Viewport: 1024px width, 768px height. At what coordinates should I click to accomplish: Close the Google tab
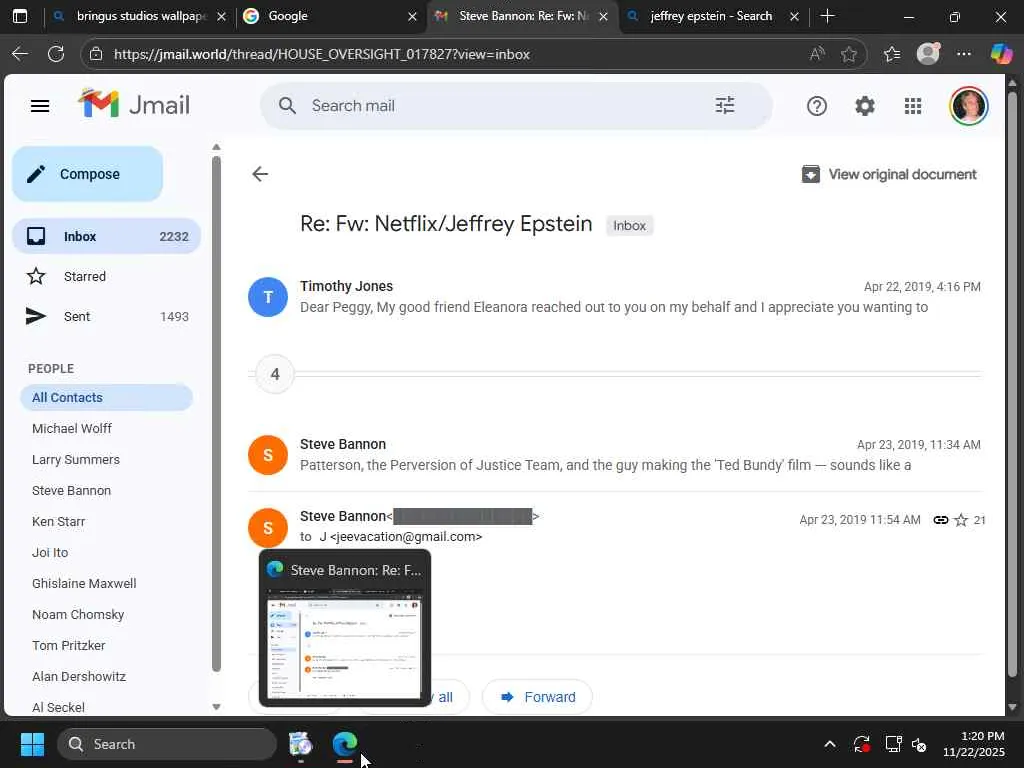point(412,16)
